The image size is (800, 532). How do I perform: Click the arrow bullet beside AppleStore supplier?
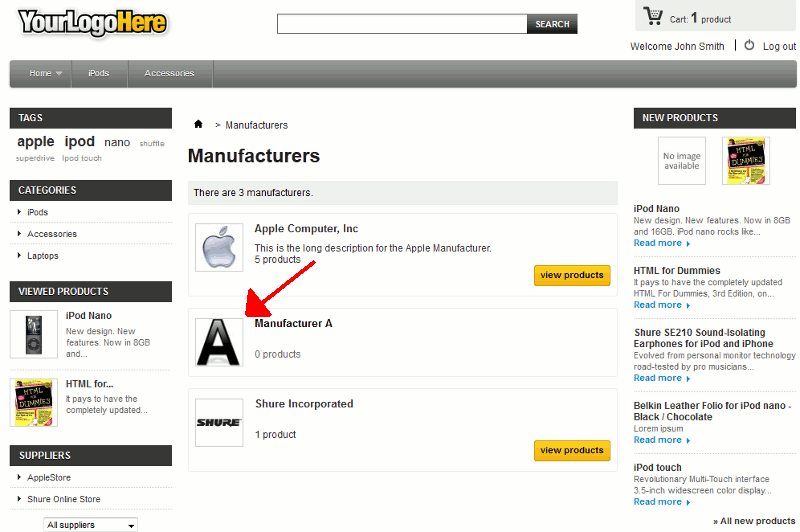pos(19,477)
